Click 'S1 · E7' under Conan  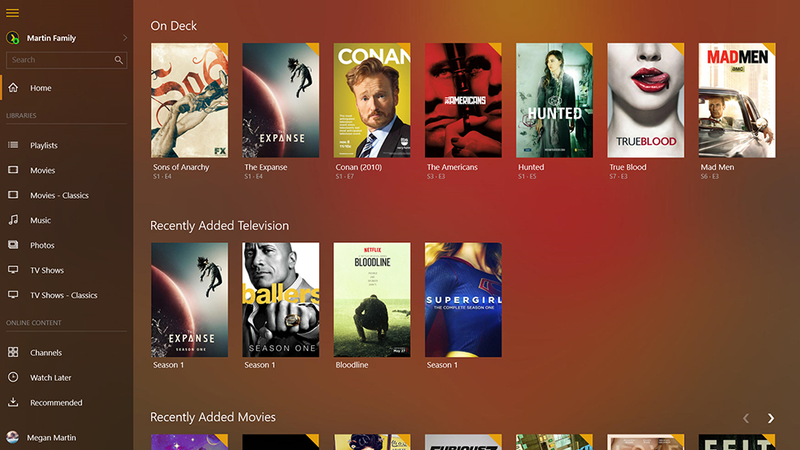[x=344, y=177]
